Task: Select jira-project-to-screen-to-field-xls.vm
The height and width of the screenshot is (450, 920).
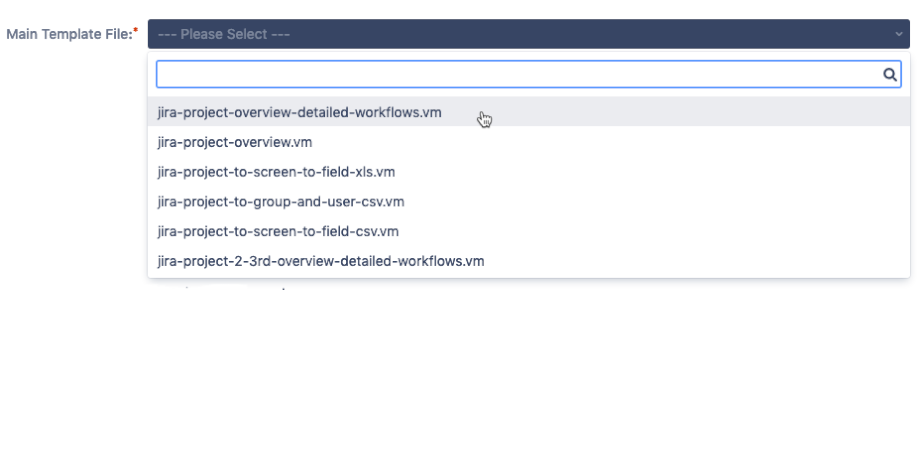Action: 528,172
